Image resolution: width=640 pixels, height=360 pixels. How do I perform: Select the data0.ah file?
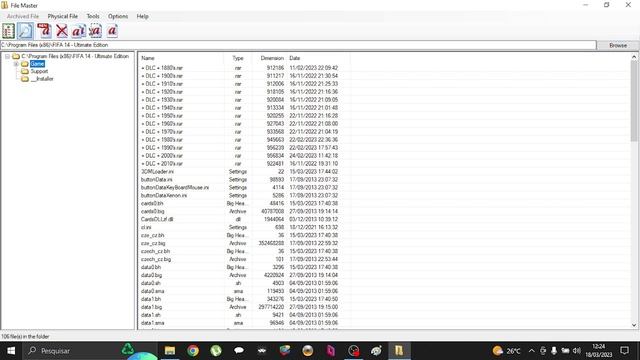[151, 283]
